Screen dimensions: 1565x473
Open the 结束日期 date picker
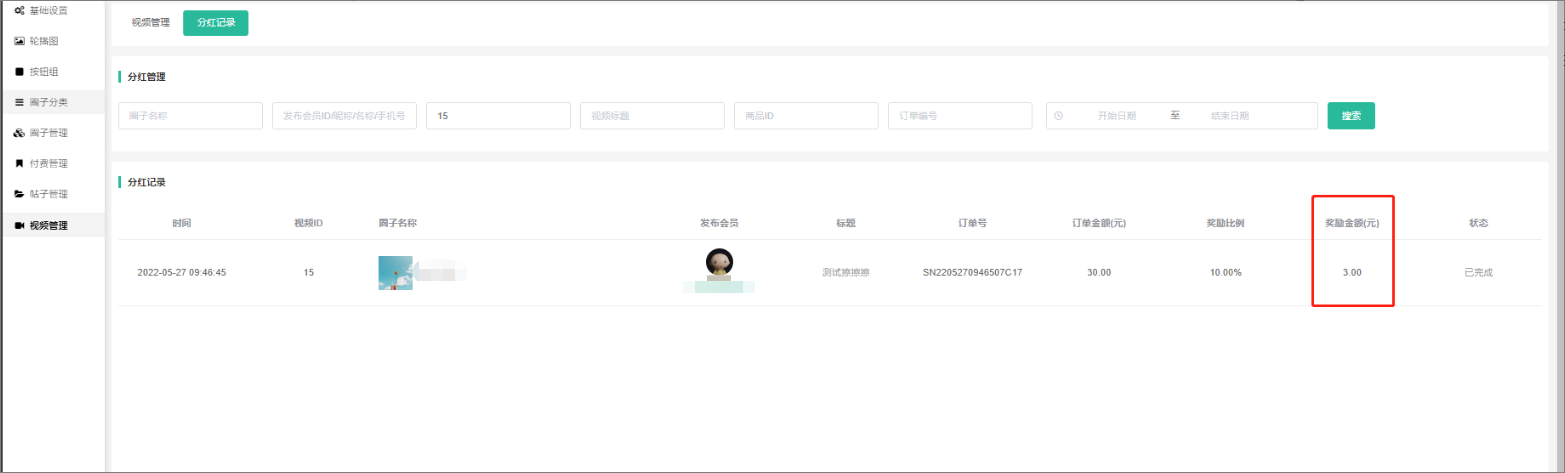1229,116
